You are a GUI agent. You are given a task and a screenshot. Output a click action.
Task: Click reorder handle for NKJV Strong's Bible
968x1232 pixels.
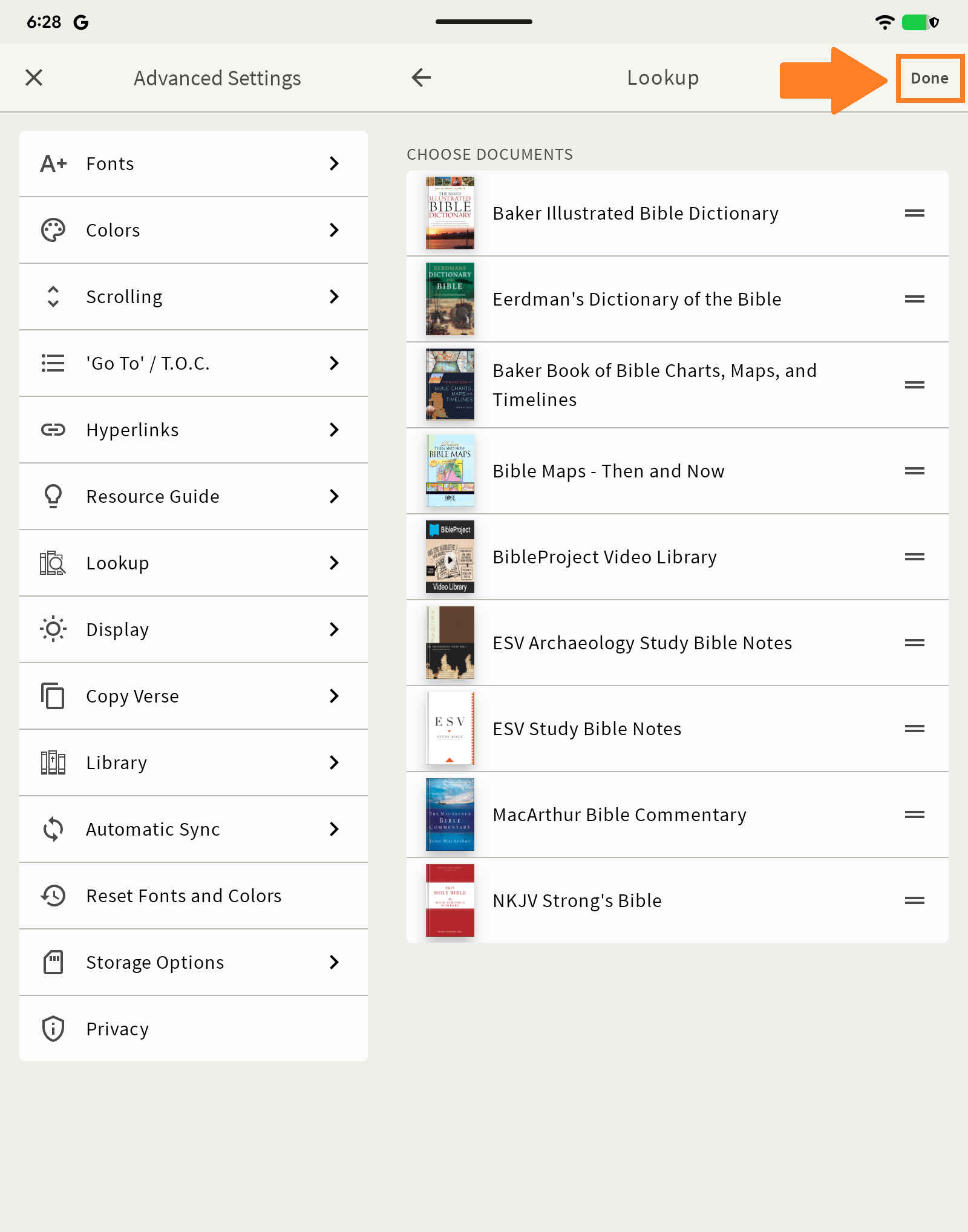pos(915,900)
